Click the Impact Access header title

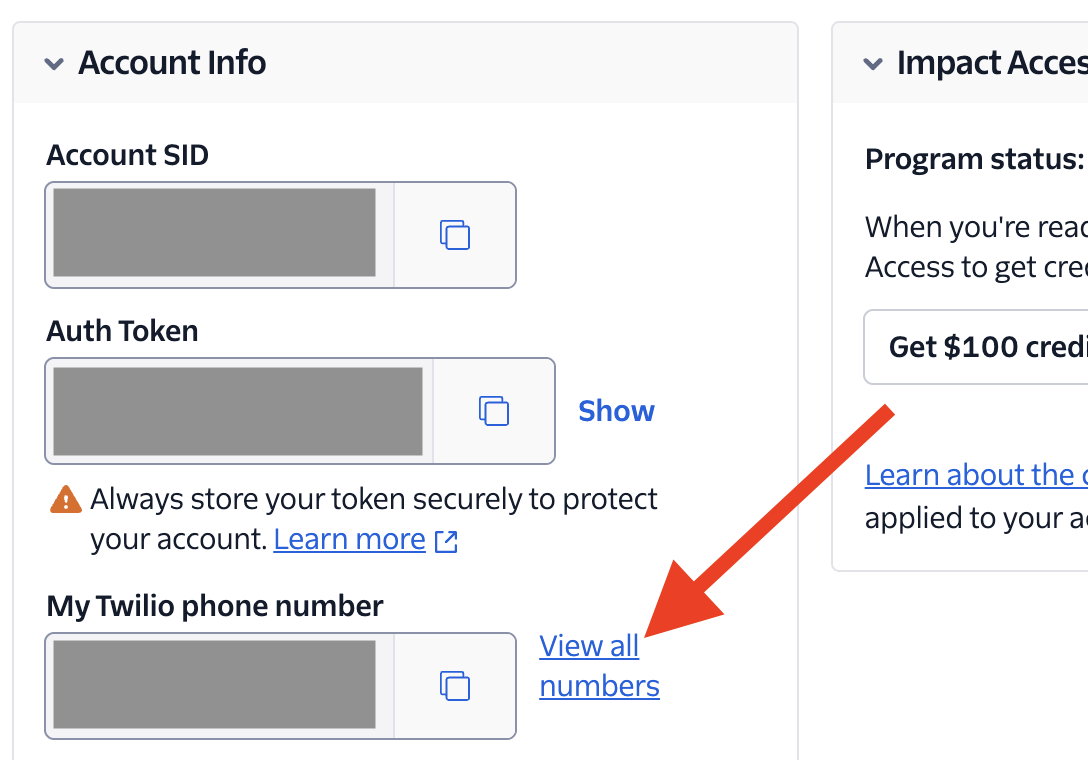point(992,62)
